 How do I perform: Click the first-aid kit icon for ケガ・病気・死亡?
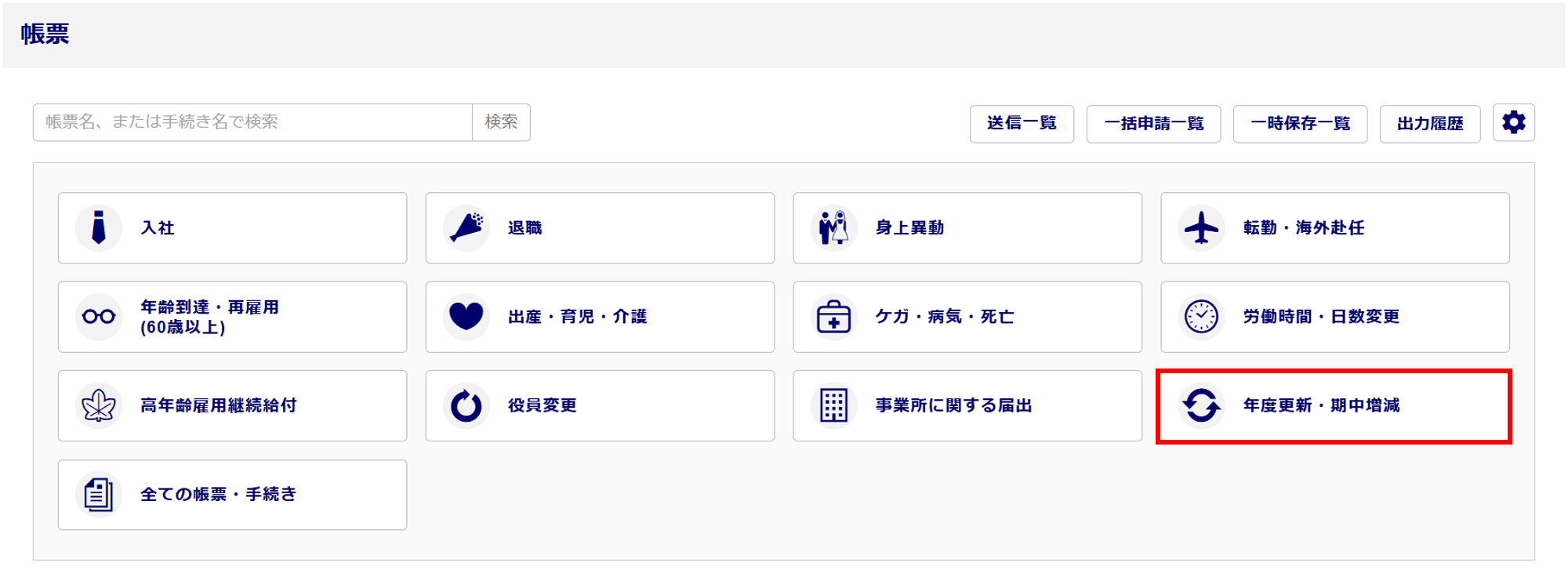pyautogui.click(x=833, y=317)
